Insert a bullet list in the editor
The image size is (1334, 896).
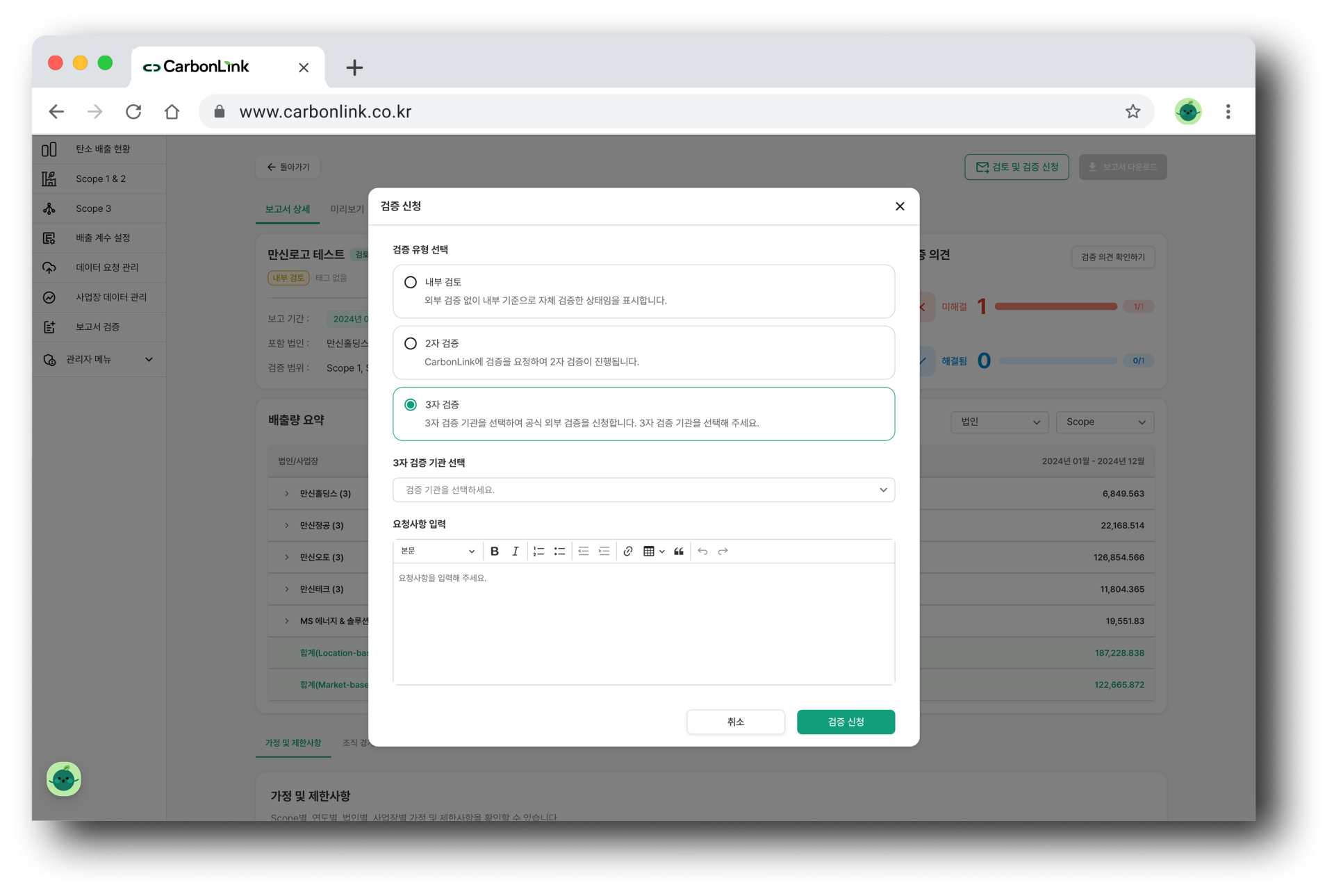(x=560, y=551)
